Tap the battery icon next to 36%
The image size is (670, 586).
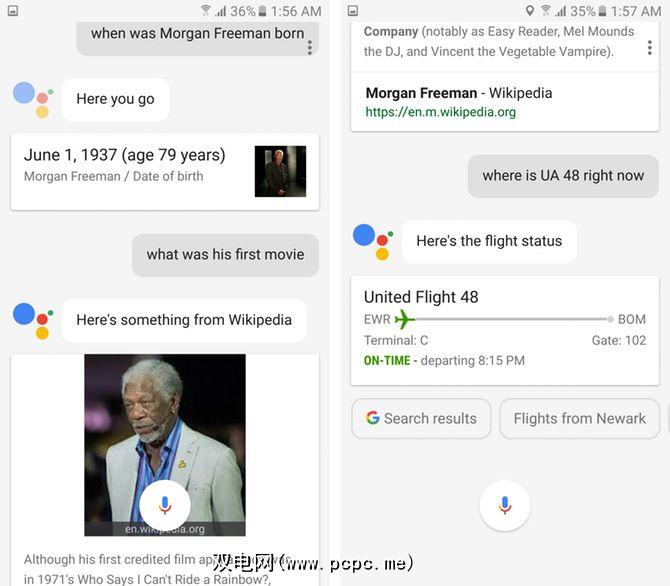coord(262,11)
